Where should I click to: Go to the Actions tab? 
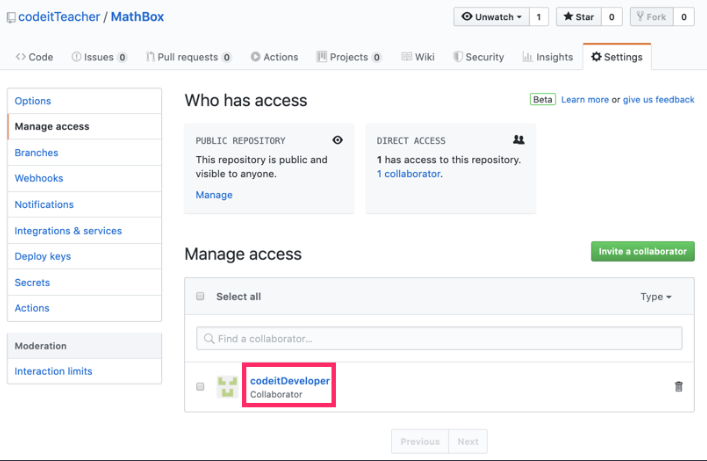(274, 57)
